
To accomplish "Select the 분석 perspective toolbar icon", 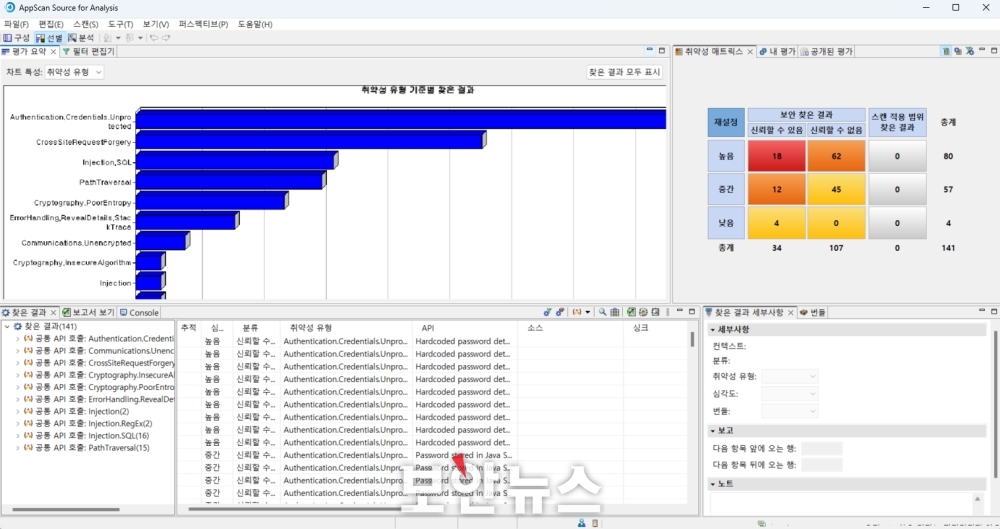I will (x=80, y=38).
